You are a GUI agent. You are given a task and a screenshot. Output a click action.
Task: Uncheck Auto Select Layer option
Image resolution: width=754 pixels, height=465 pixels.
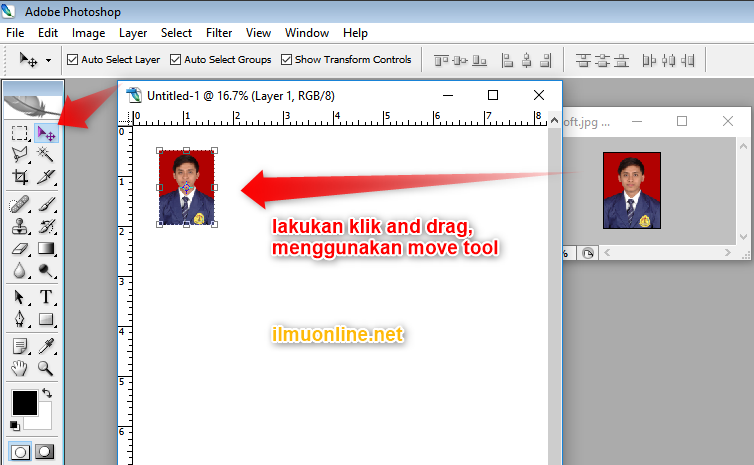73,60
